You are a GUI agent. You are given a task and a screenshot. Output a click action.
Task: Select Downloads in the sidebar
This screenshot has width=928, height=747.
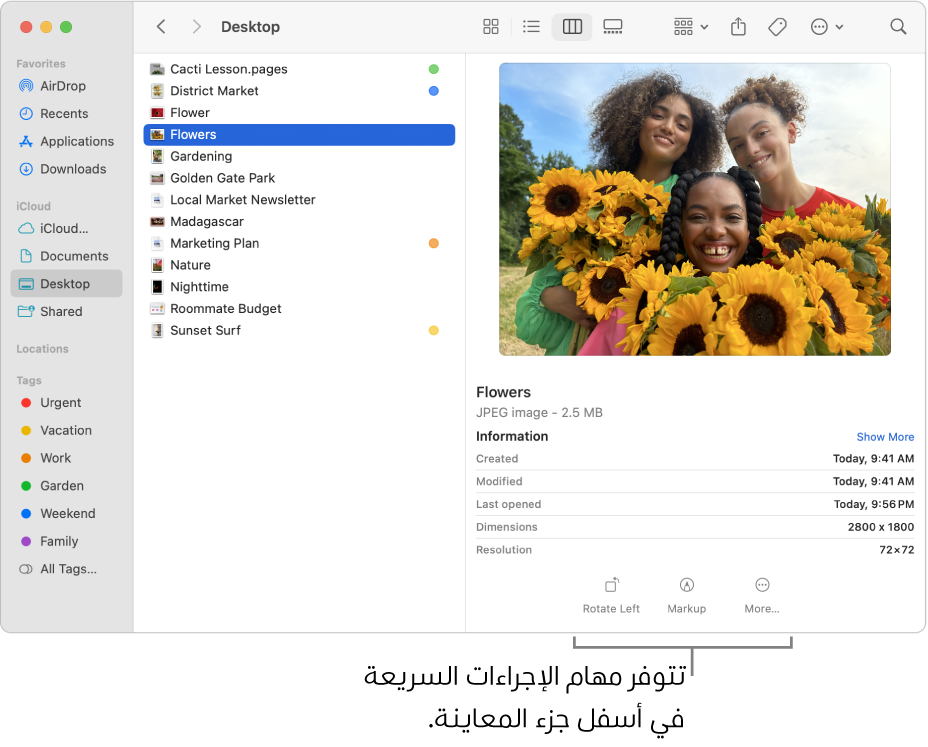72,169
